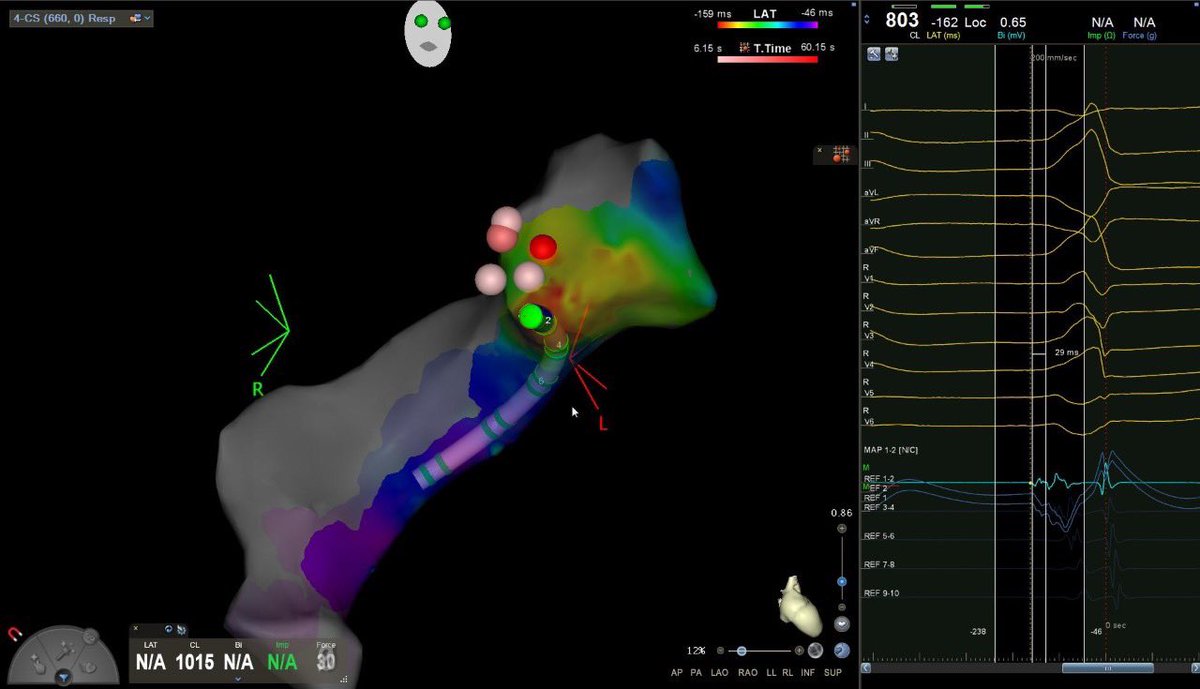The width and height of the screenshot is (1200, 689).
Task: Click the -46 window marker label
Action: pos(1095,632)
